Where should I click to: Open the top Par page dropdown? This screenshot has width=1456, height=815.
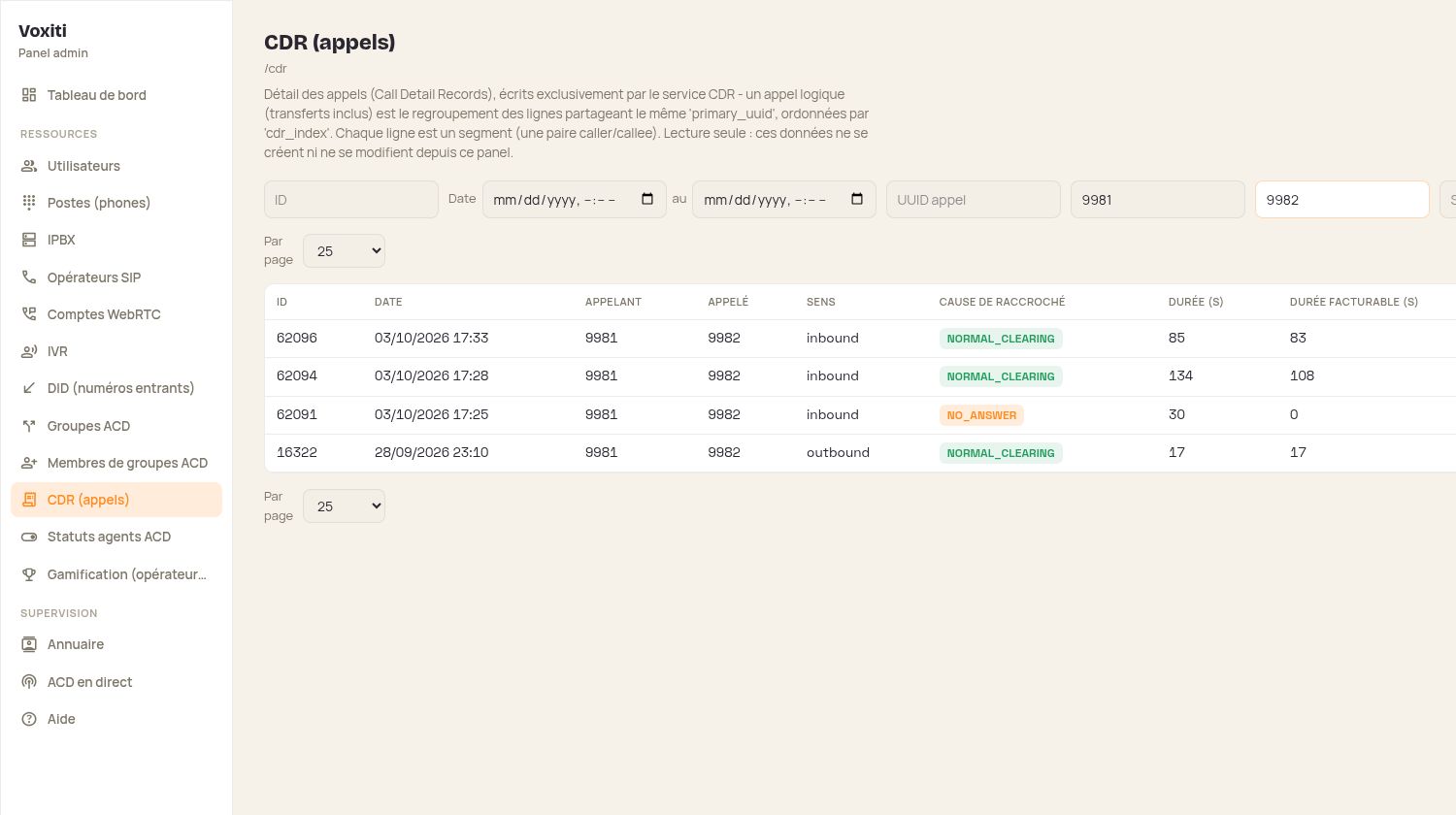(344, 251)
